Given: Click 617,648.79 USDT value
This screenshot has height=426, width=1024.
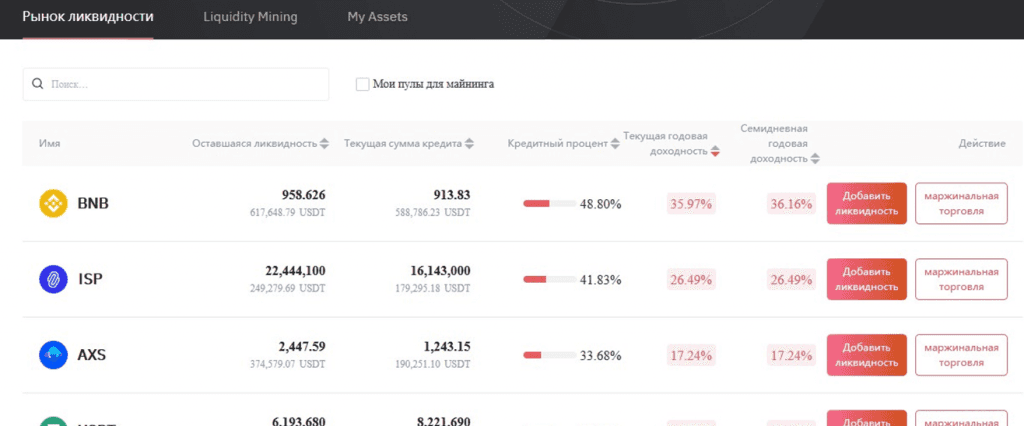Looking at the screenshot, I should coord(287,212).
